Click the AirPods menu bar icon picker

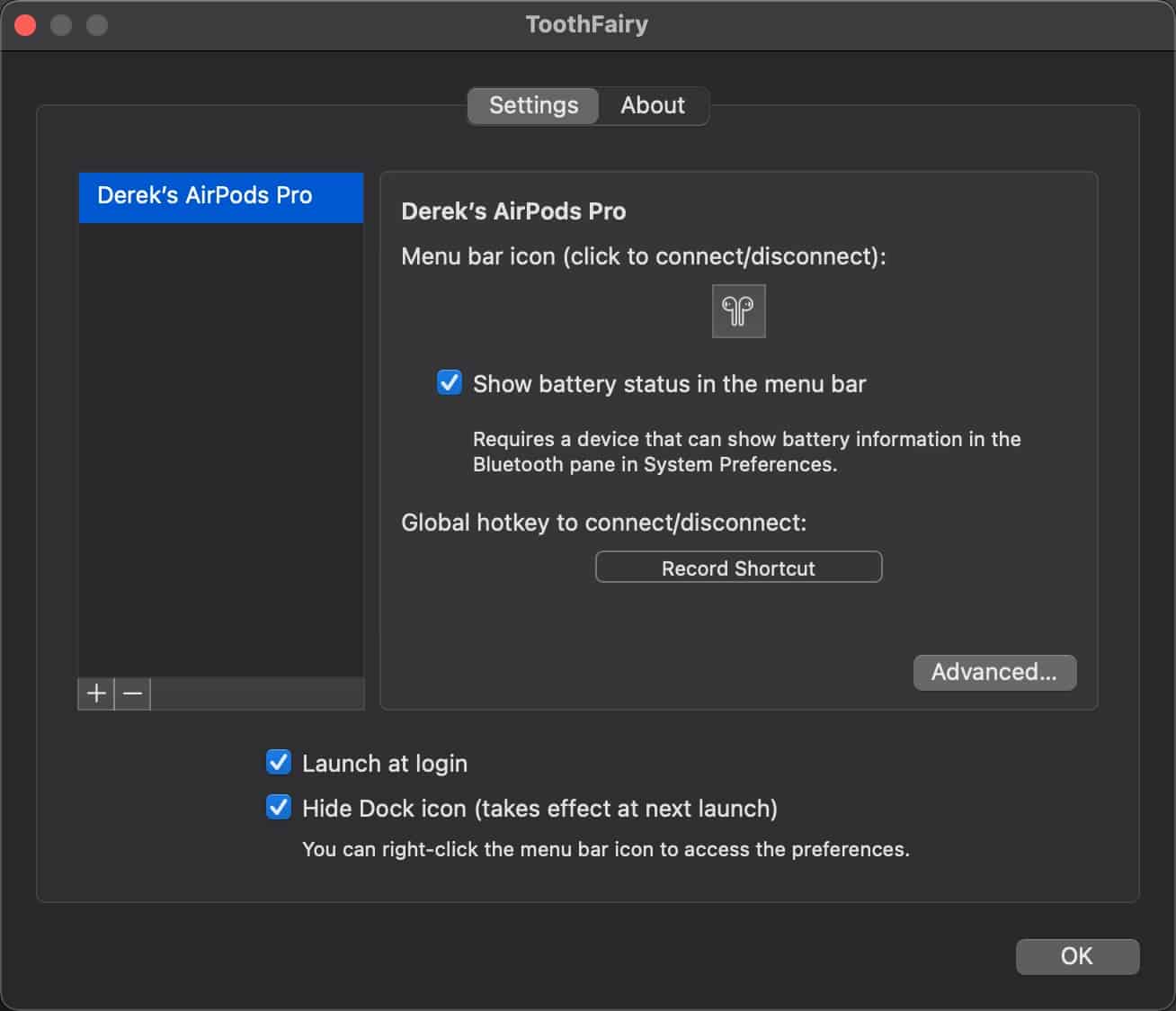click(738, 311)
